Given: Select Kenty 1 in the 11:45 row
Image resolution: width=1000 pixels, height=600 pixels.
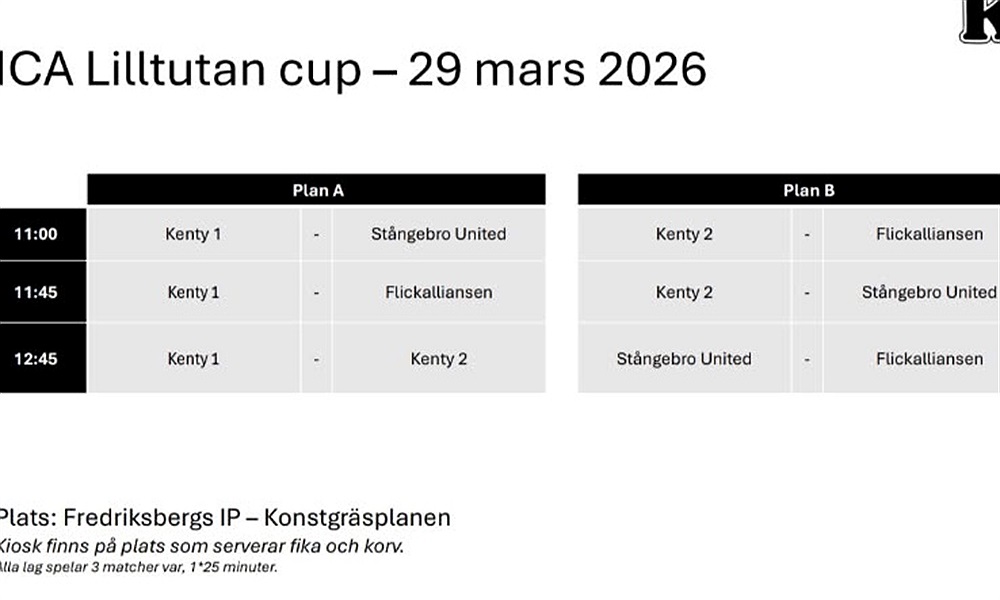Looking at the screenshot, I should click(193, 292).
